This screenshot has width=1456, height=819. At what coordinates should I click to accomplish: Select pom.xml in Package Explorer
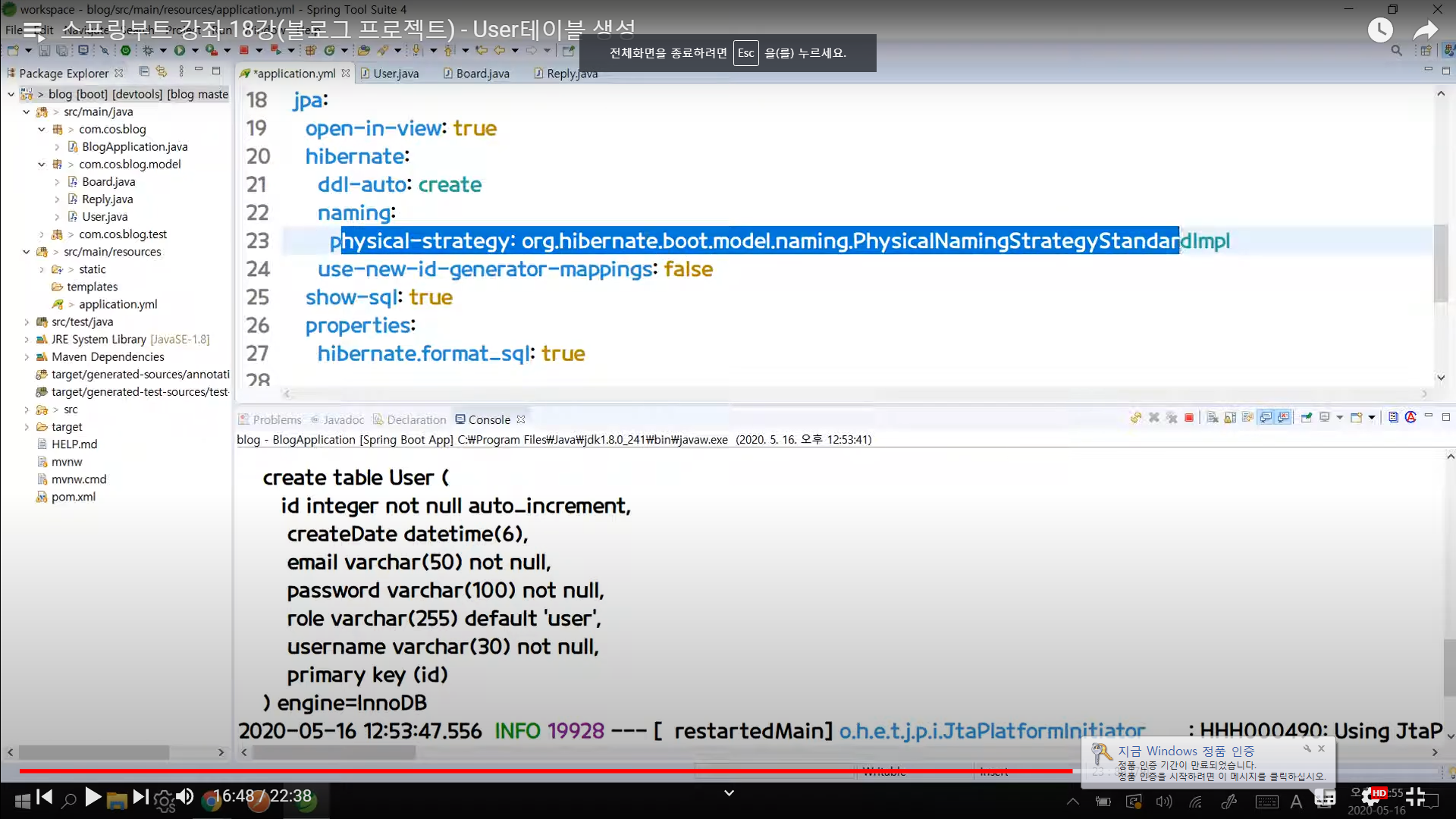74,497
